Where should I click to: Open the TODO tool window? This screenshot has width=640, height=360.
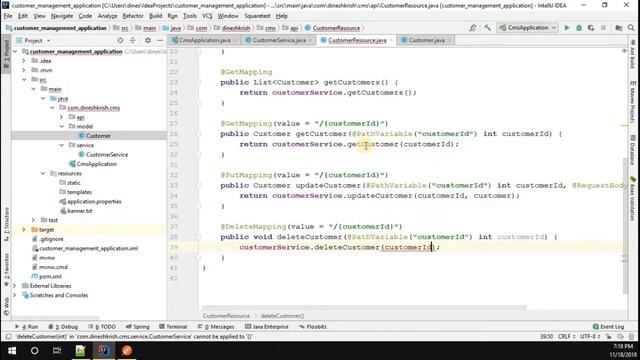(102, 327)
